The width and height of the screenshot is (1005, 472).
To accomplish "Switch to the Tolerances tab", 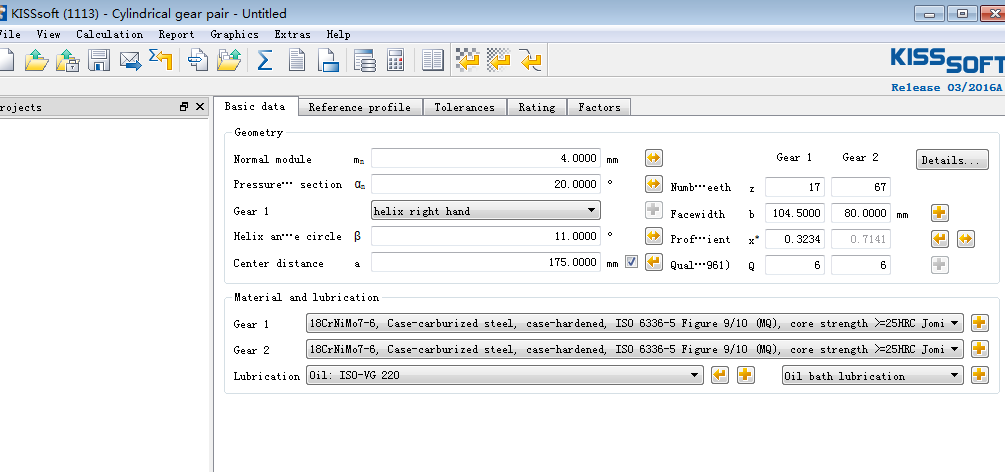I will point(465,107).
